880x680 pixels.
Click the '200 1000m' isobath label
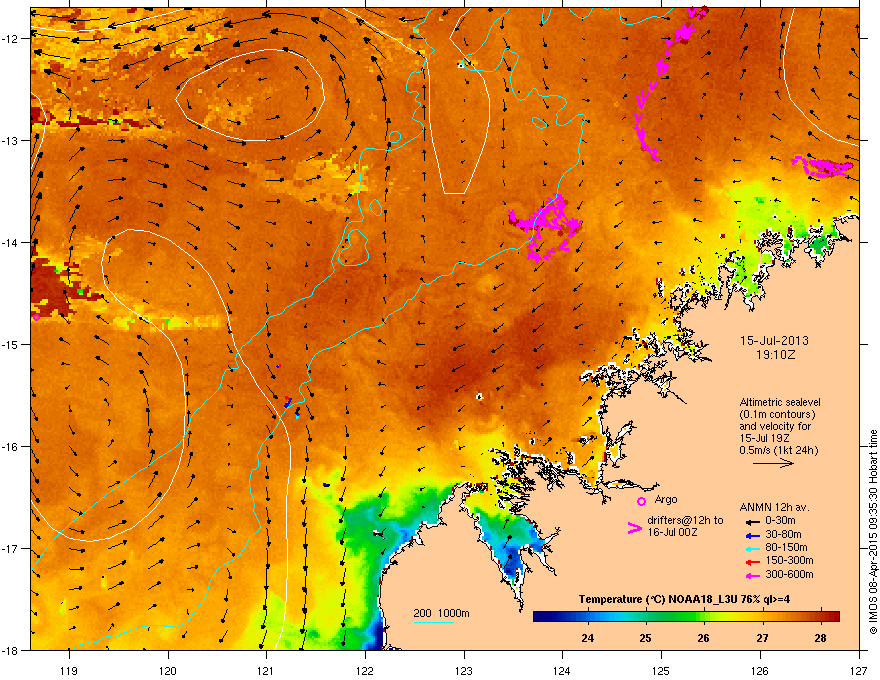442,613
